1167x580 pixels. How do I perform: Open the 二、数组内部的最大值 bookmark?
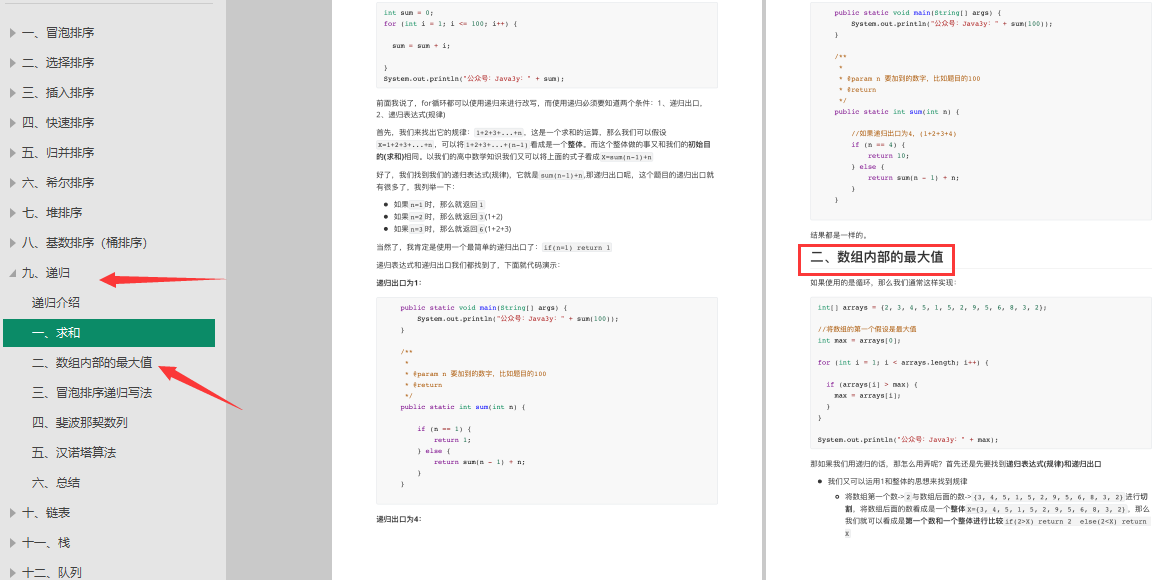point(92,363)
